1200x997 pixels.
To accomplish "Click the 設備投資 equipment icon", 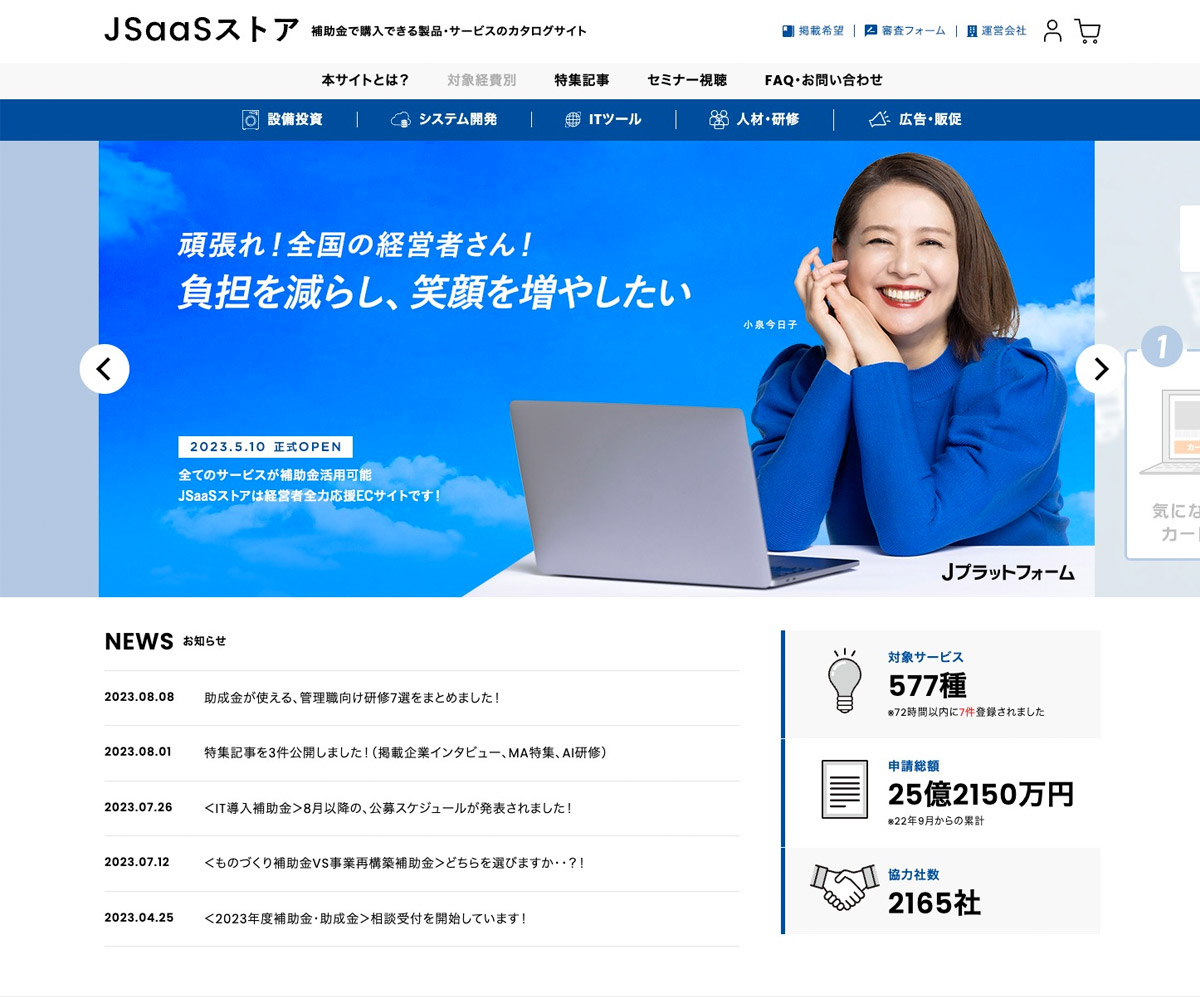I will [x=251, y=120].
